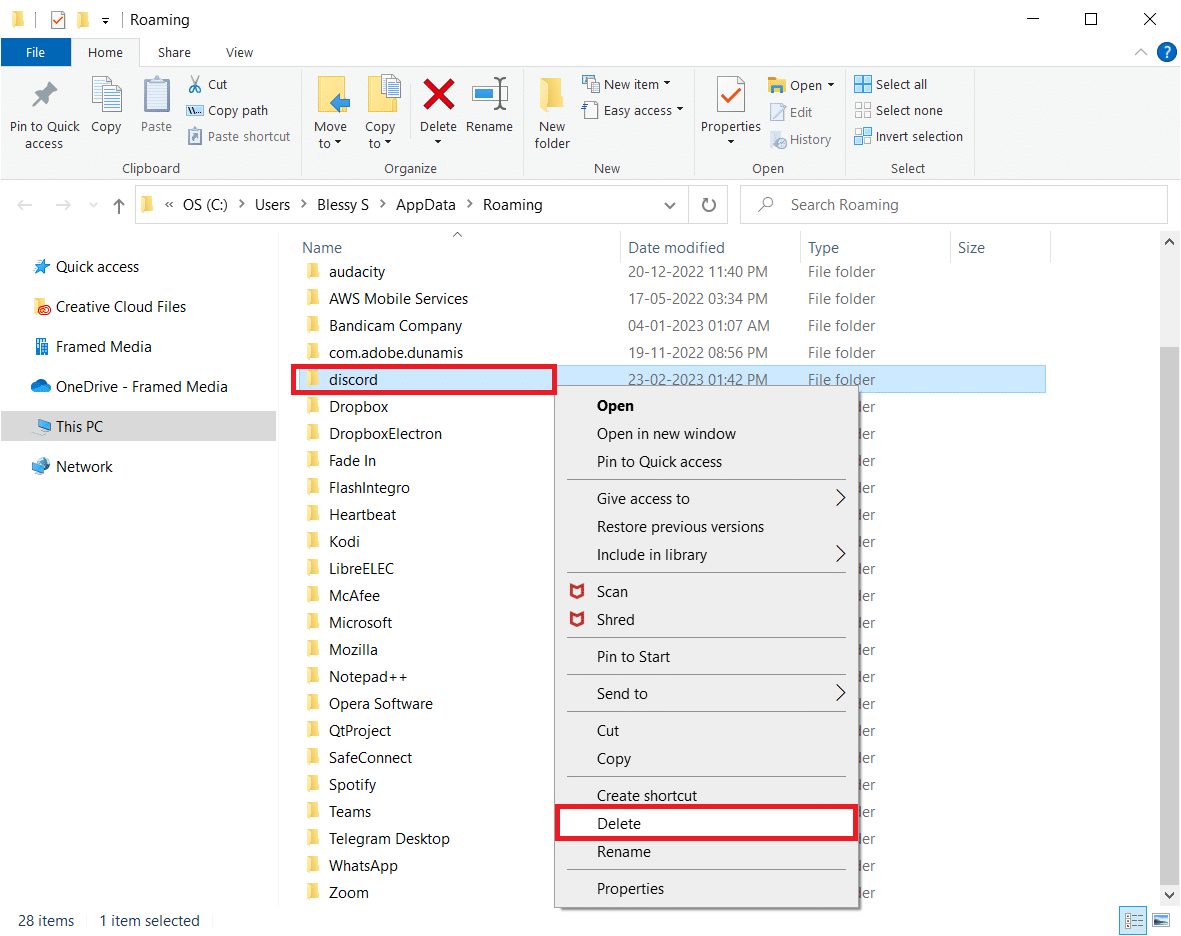Screen dimensions: 1181x936
Task: Switch to large icons view in status bar
Action: click(x=1161, y=920)
